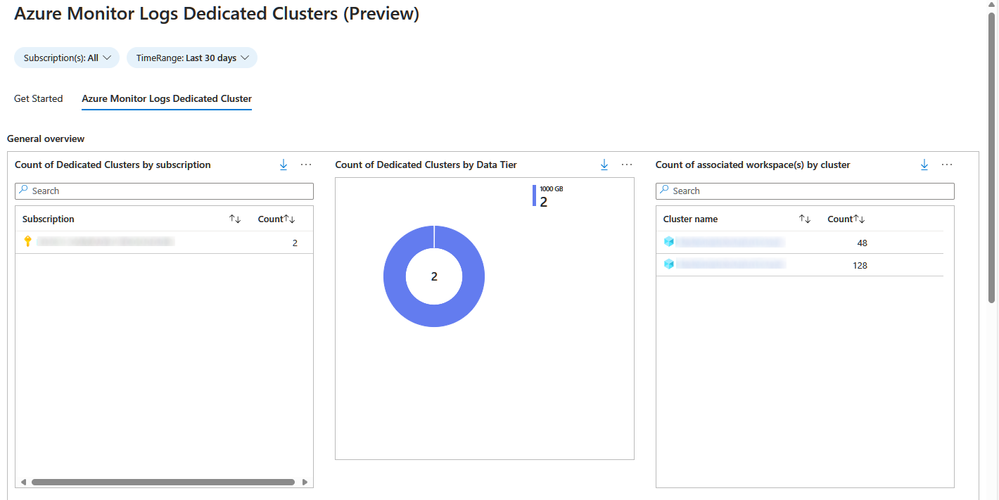Click the horizontal scrollbar in subscription table
This screenshot has width=999, height=500.
[x=163, y=482]
